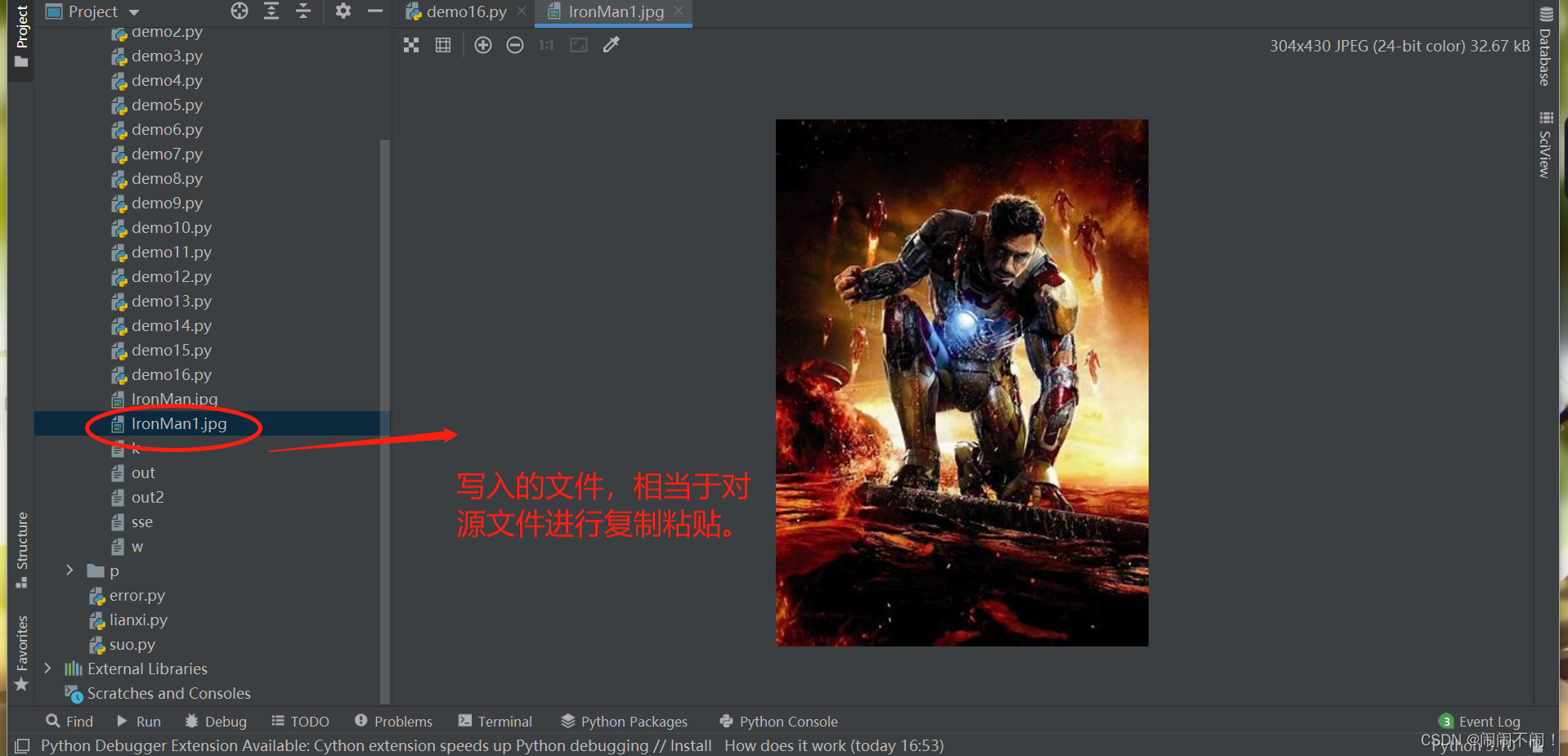
Task: Select error.py in project tree
Action: 137,595
